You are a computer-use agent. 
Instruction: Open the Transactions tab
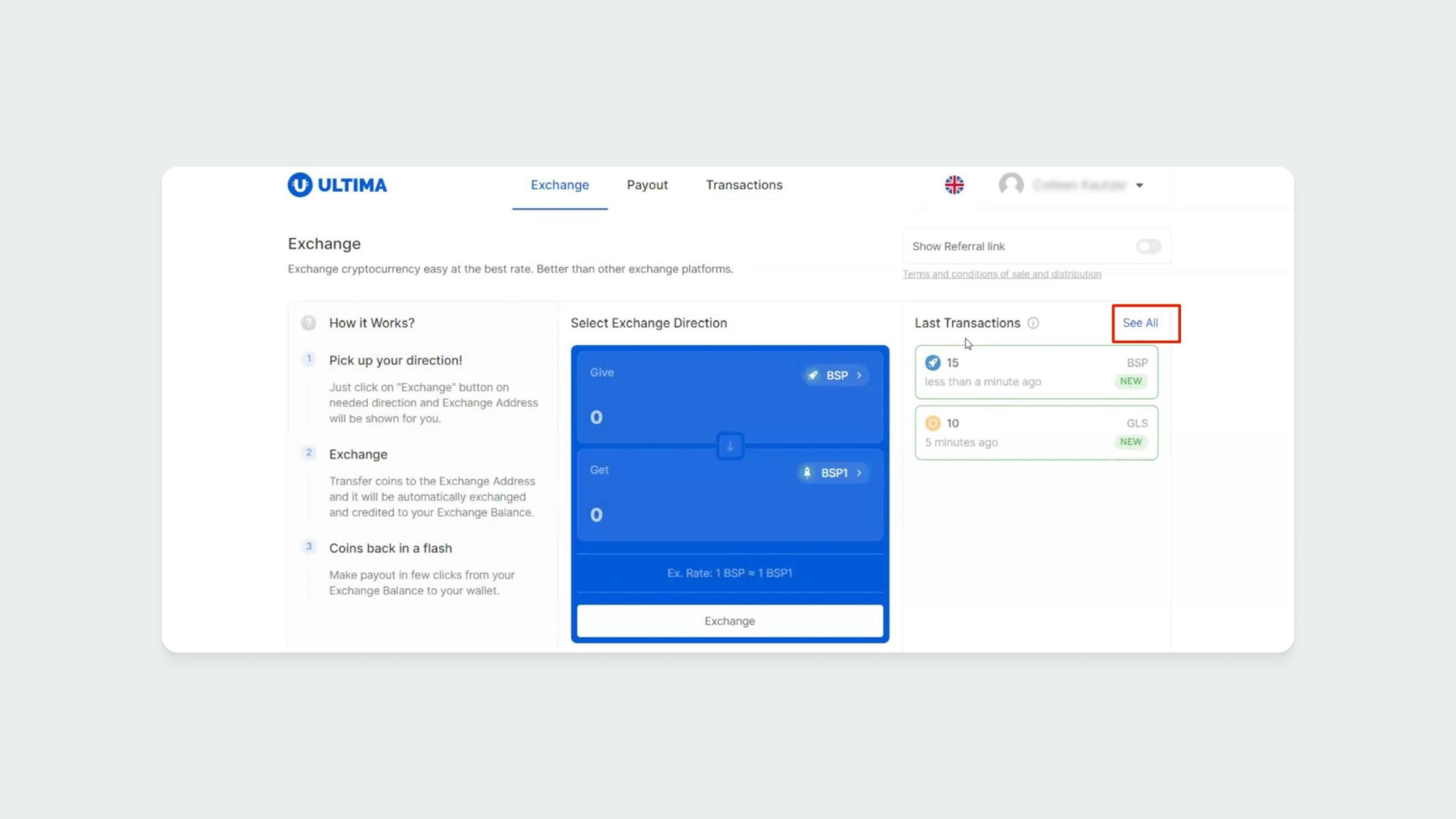(x=743, y=185)
